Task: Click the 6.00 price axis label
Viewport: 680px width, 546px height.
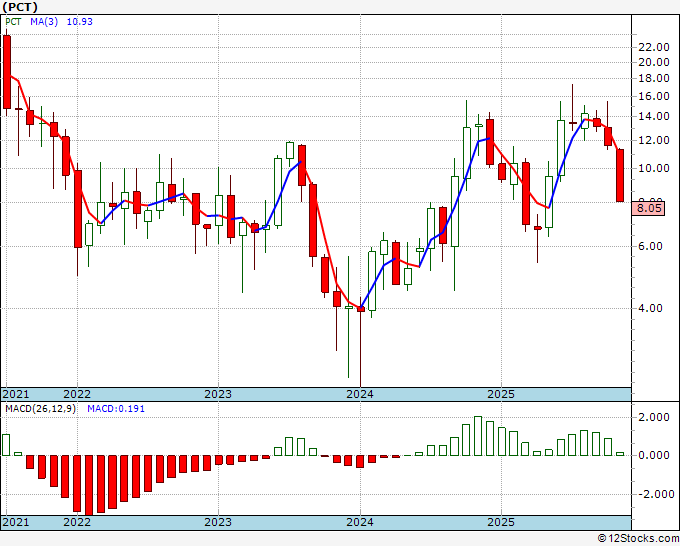Action: [650, 246]
